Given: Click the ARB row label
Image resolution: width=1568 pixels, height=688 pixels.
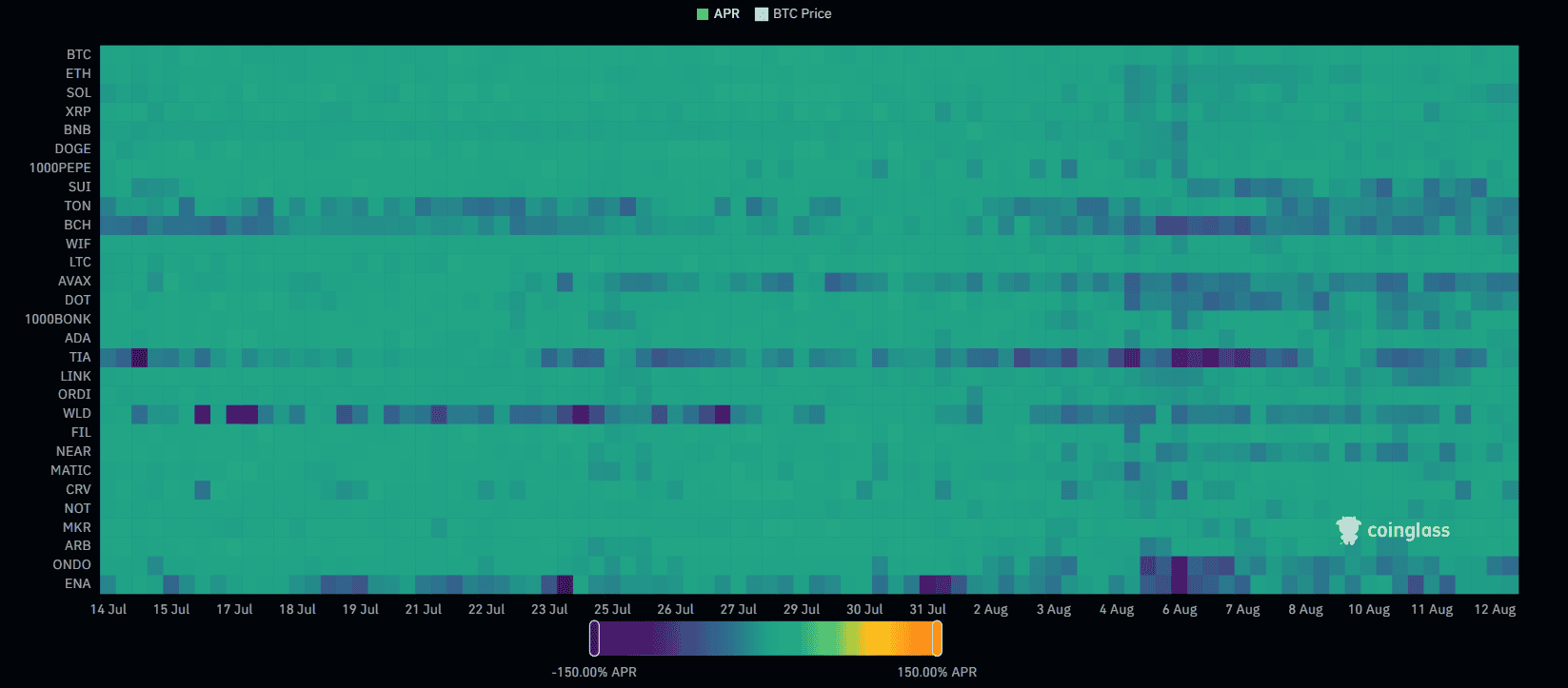Looking at the screenshot, I should coord(78,545).
